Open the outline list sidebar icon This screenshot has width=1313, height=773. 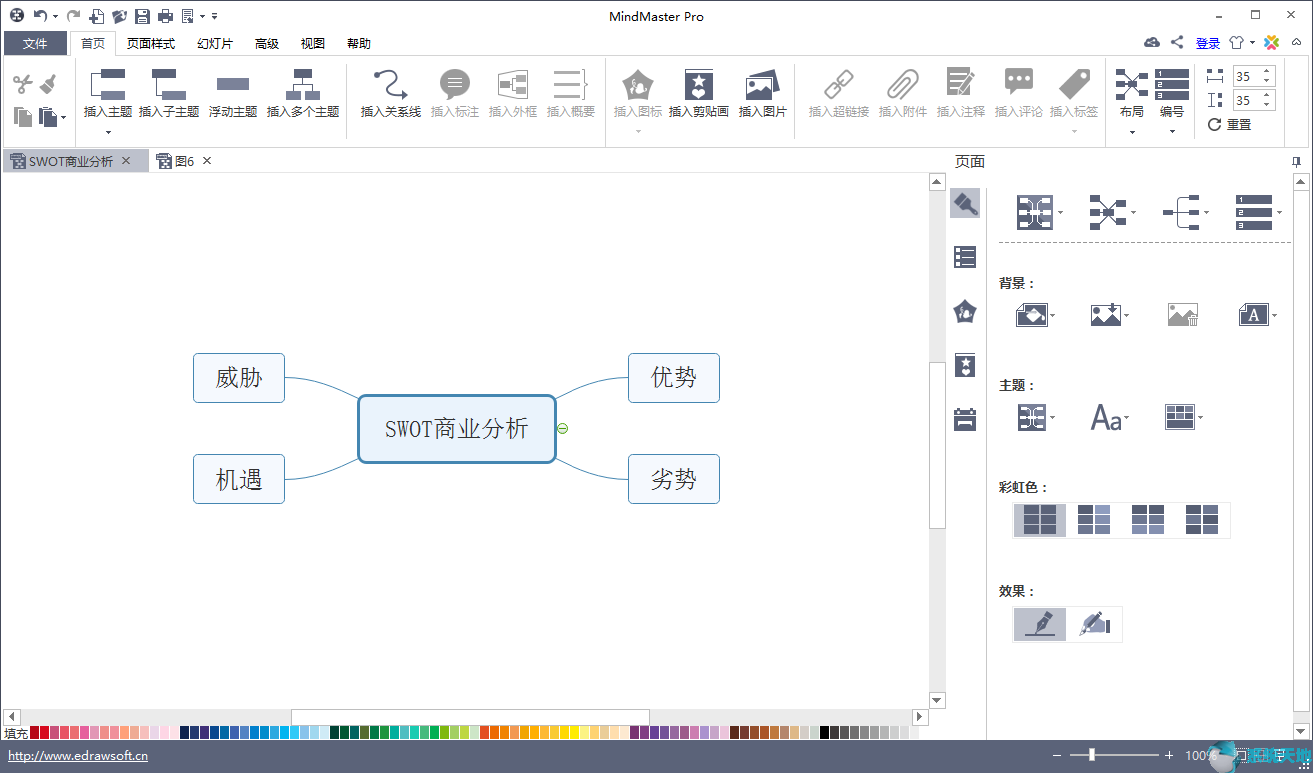coord(965,257)
